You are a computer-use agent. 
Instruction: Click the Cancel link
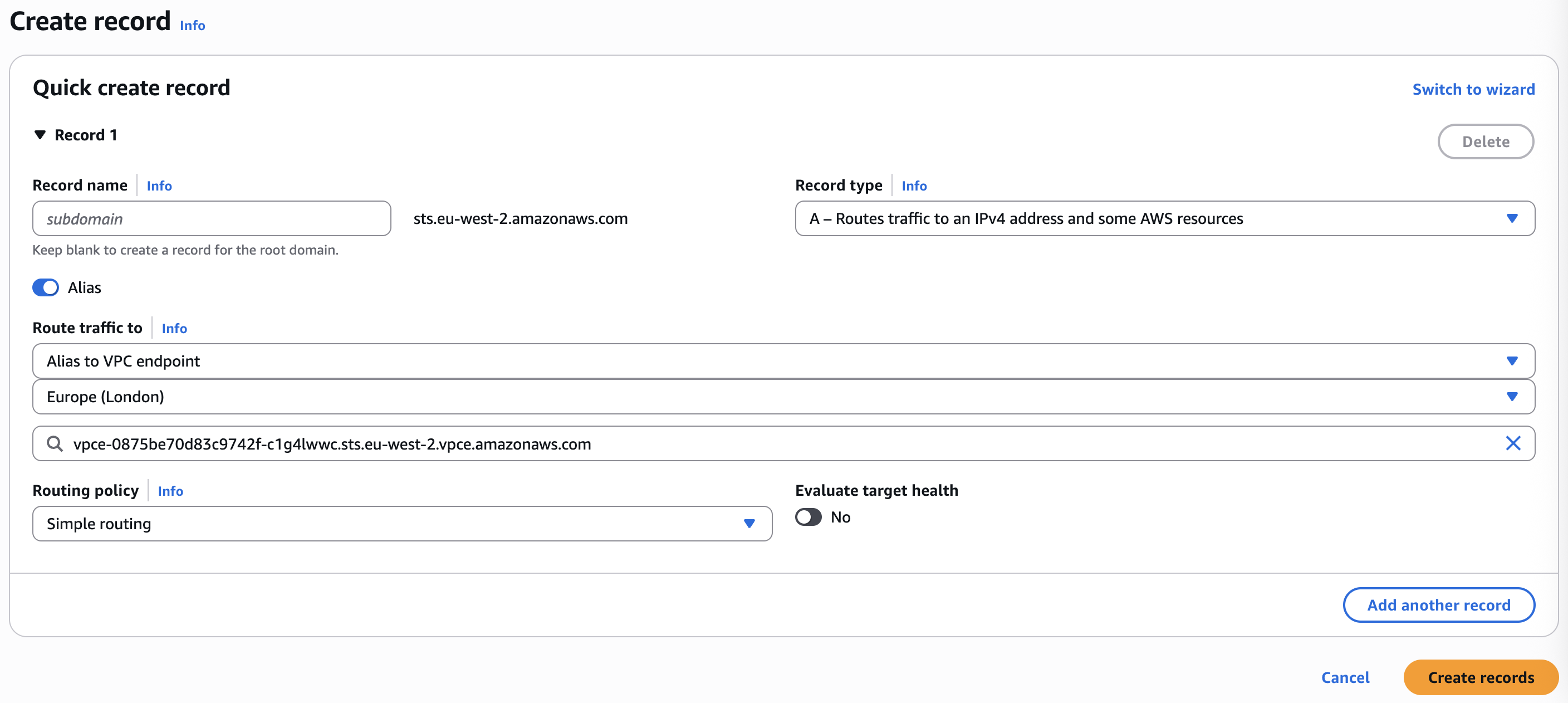point(1345,677)
